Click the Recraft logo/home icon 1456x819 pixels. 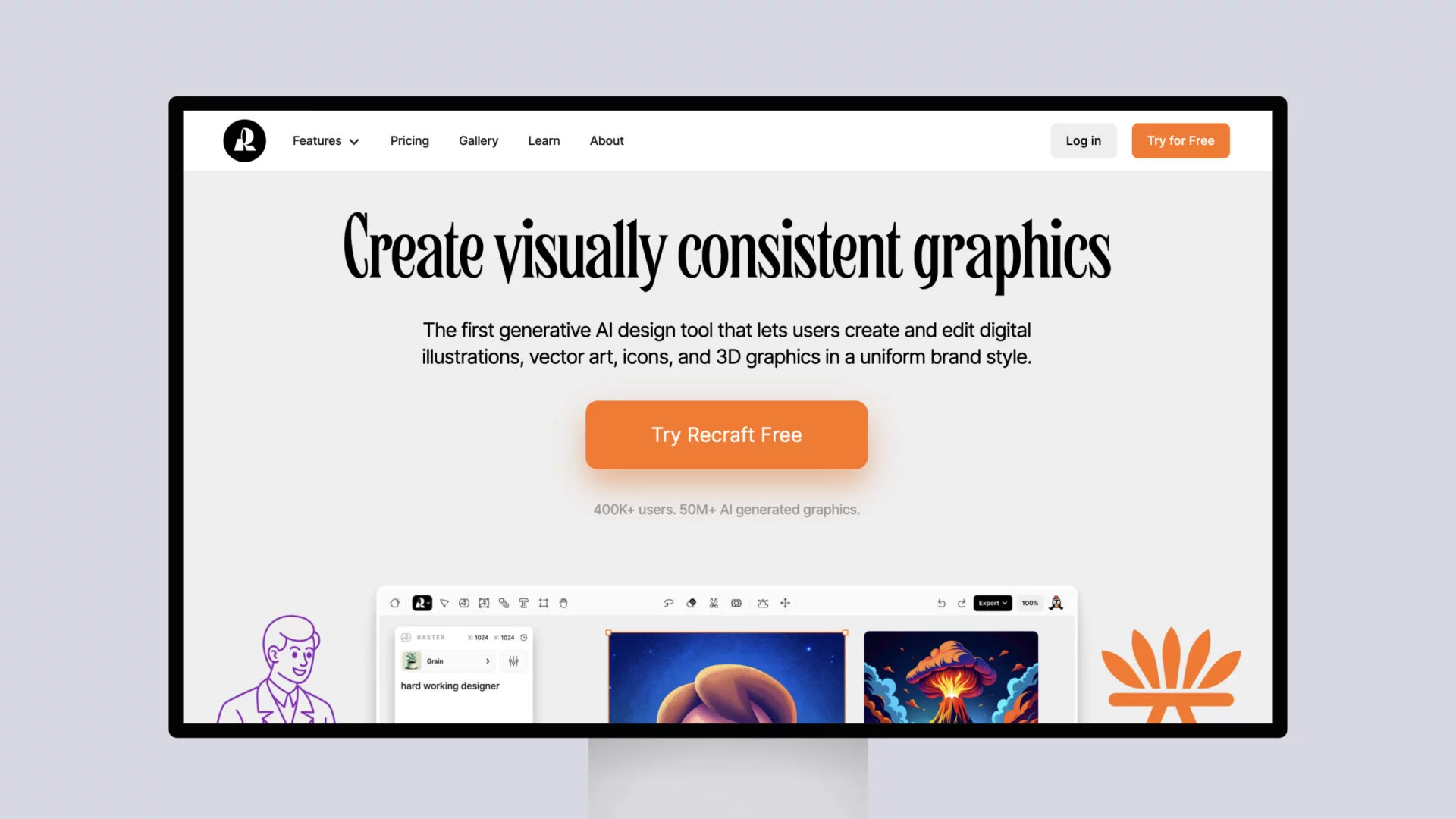coord(243,140)
